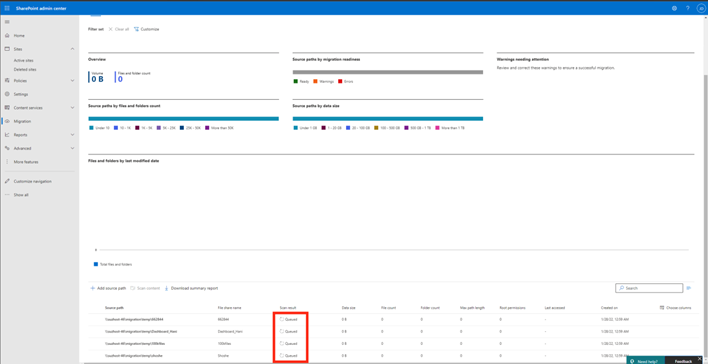Screen dimensions: 708x364
Task: Sort by Root permissions column header
Action: (x=512, y=308)
